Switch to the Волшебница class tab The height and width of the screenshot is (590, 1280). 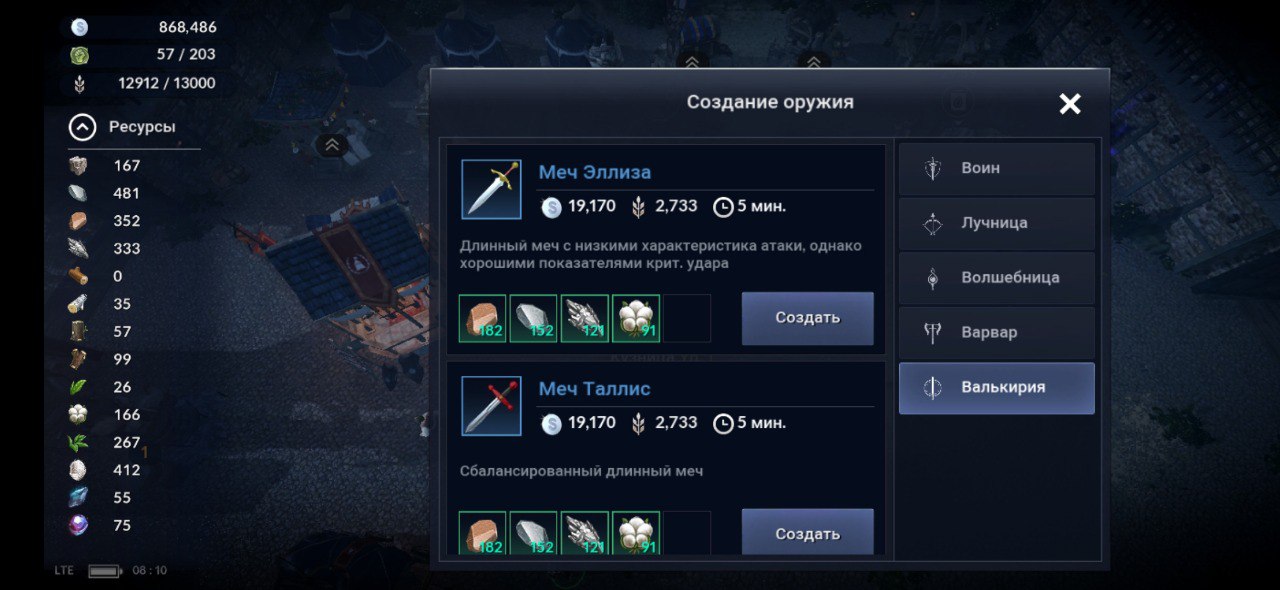click(x=996, y=278)
